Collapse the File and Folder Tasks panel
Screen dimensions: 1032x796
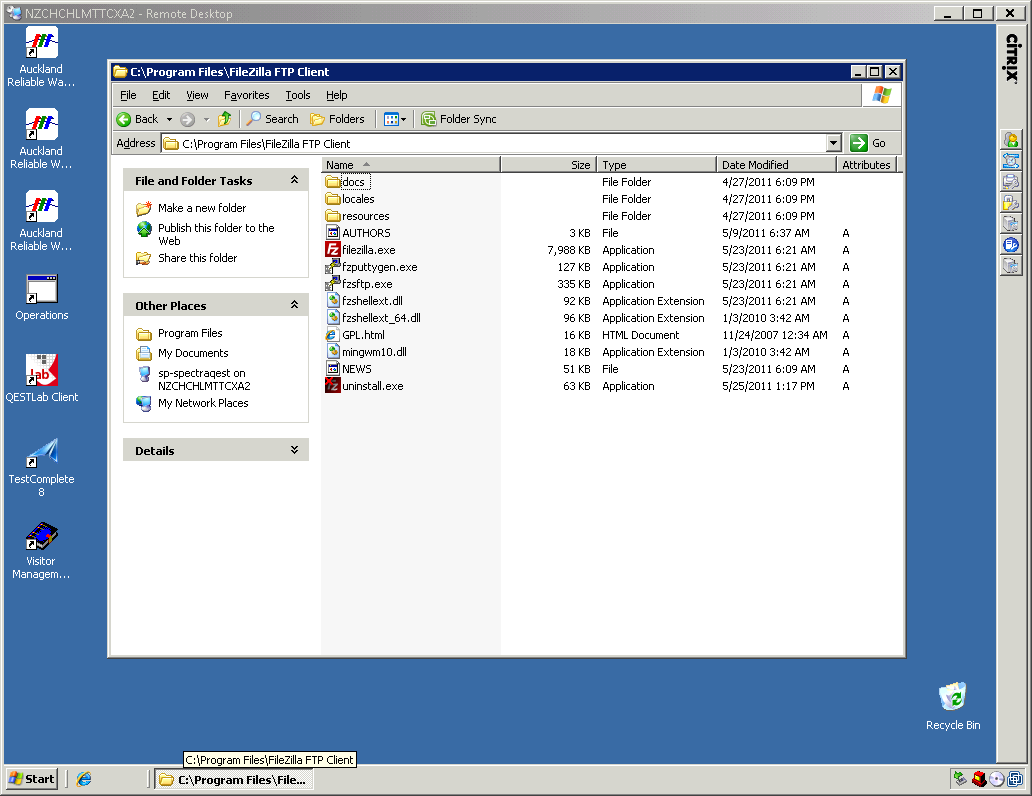[x=294, y=181]
